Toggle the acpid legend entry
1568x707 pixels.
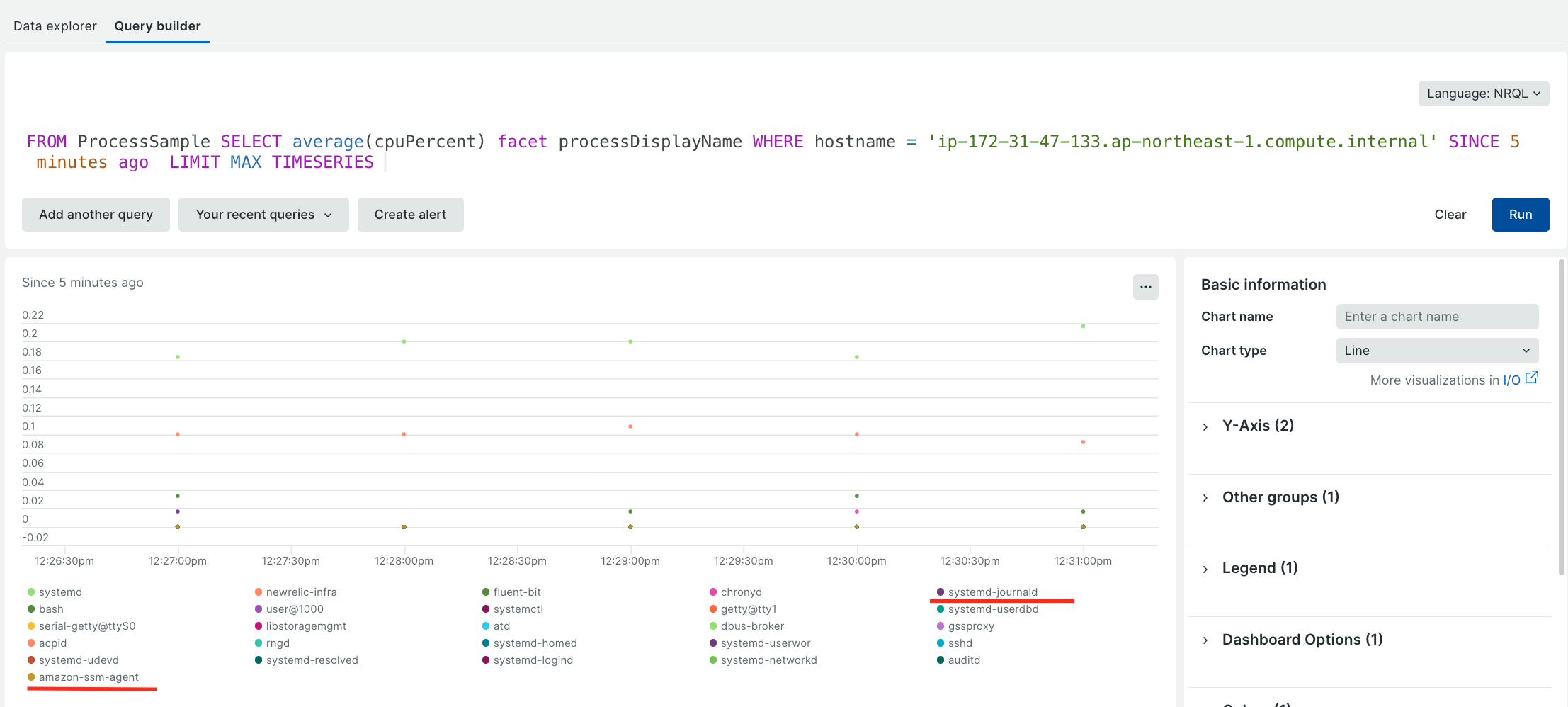point(47,643)
